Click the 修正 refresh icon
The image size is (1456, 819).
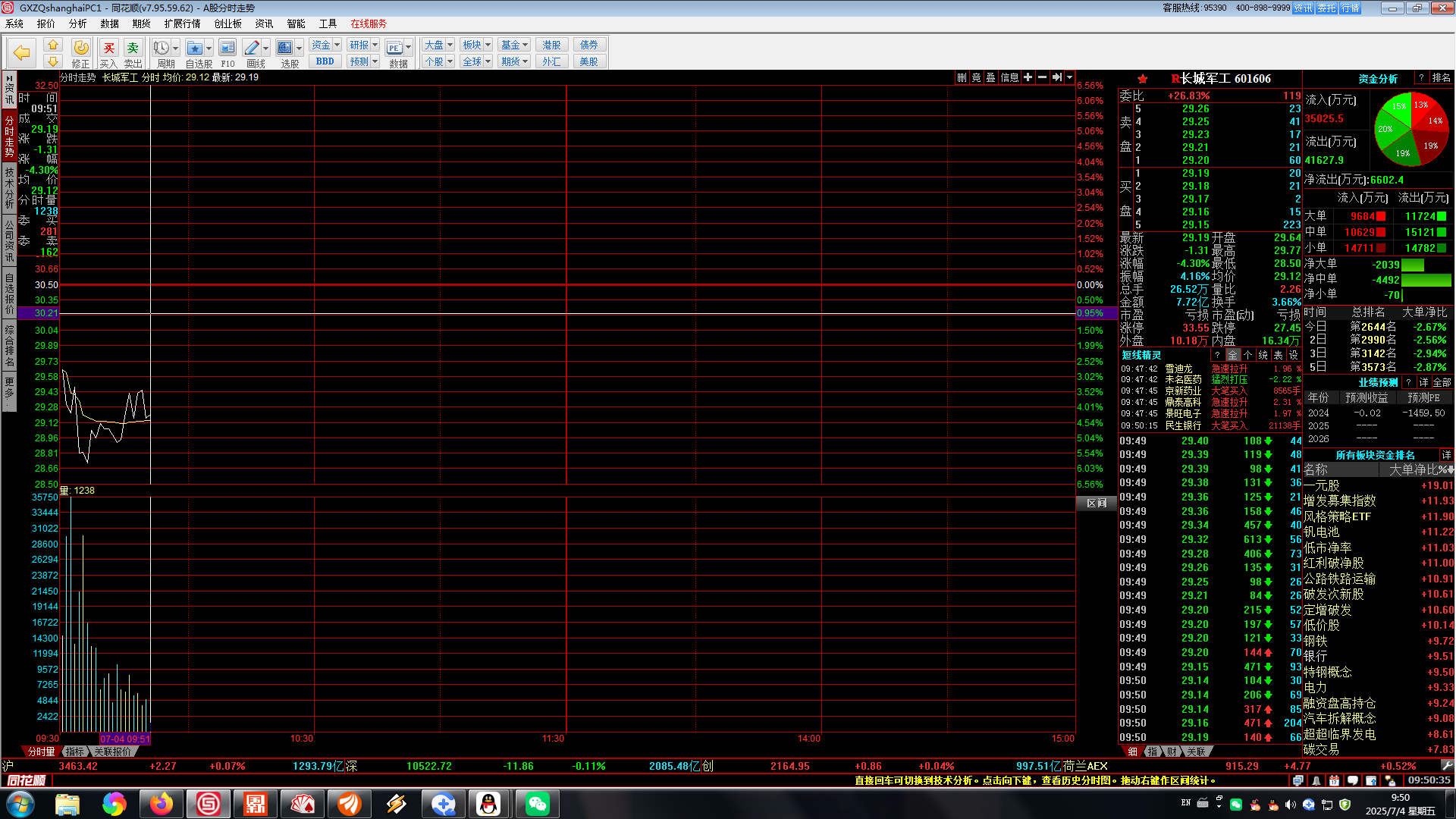pyautogui.click(x=81, y=49)
